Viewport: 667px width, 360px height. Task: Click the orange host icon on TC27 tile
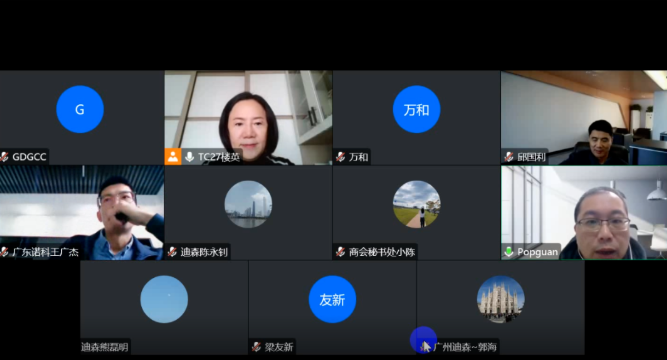click(173, 157)
